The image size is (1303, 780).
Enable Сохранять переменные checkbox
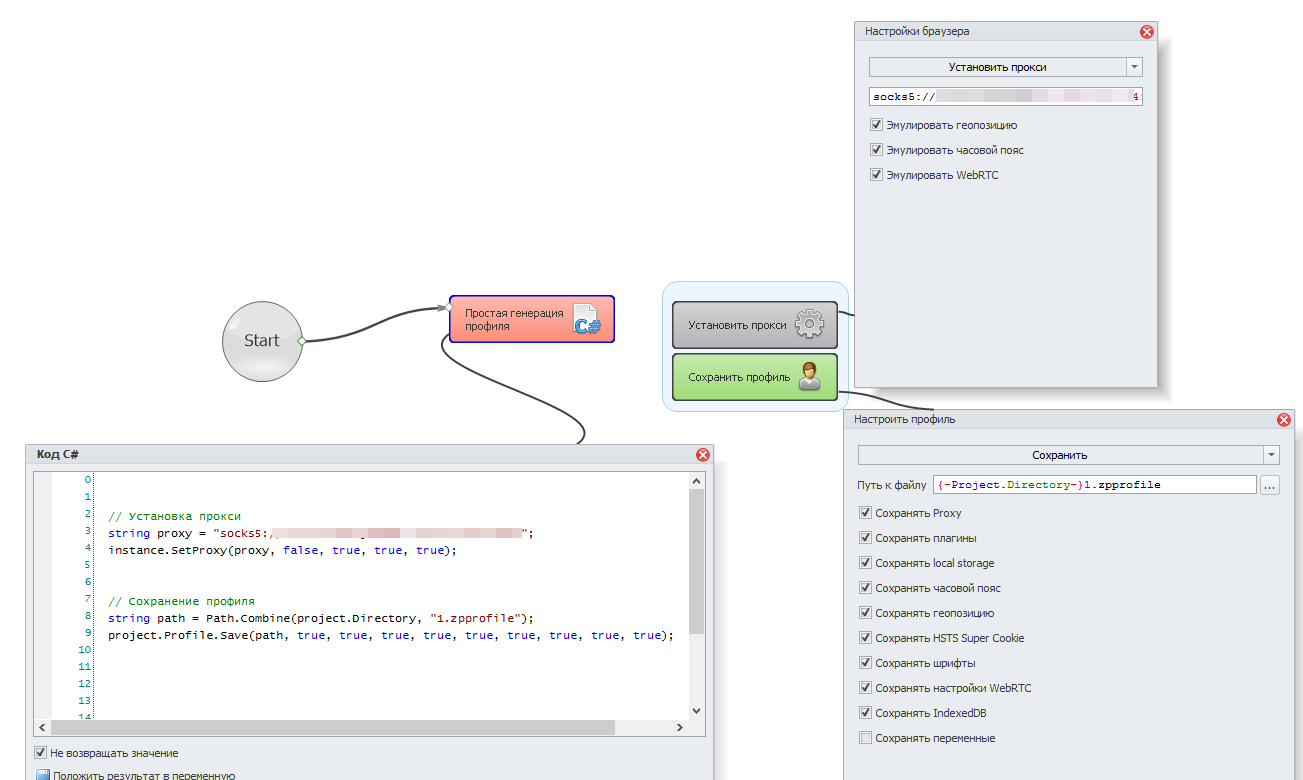[865, 739]
